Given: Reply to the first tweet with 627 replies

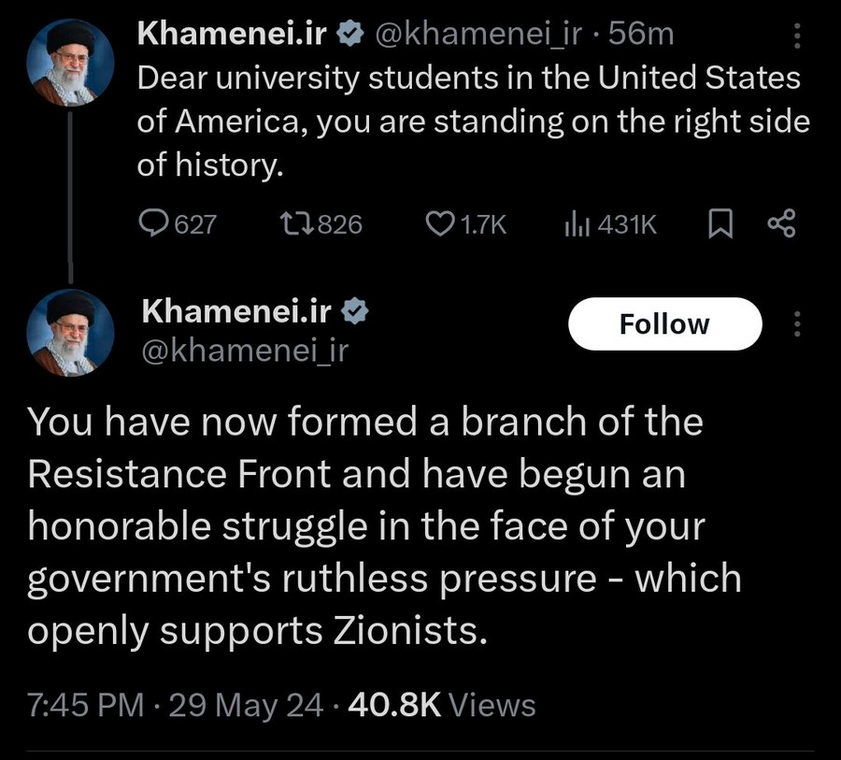Looking at the screenshot, I should [x=154, y=224].
